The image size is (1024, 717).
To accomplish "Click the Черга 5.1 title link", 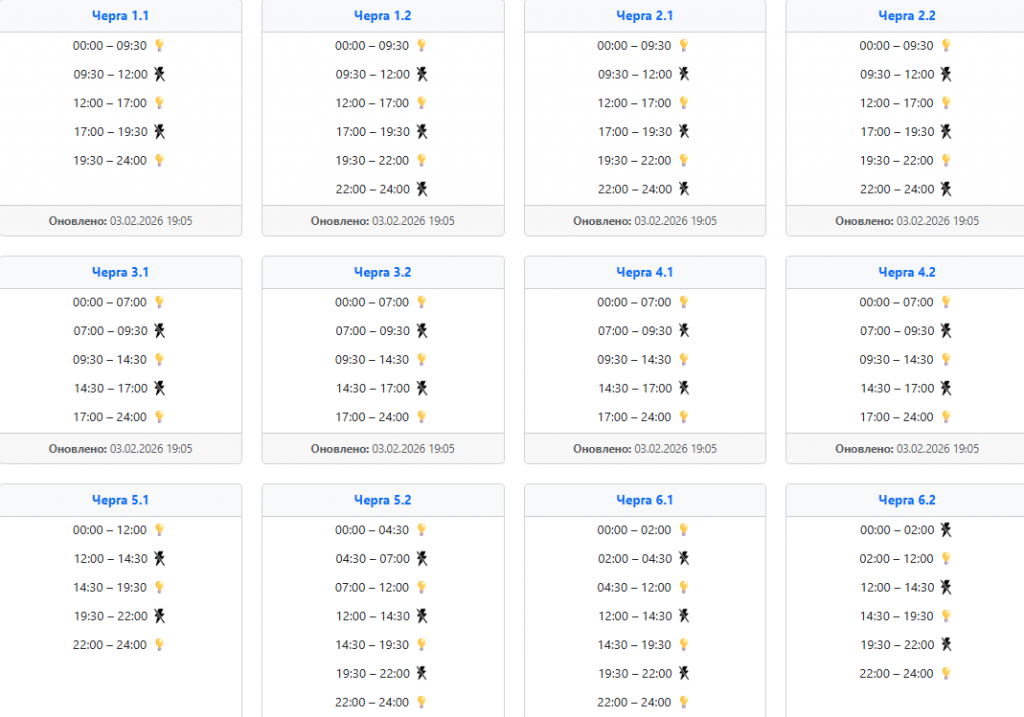I will [120, 500].
